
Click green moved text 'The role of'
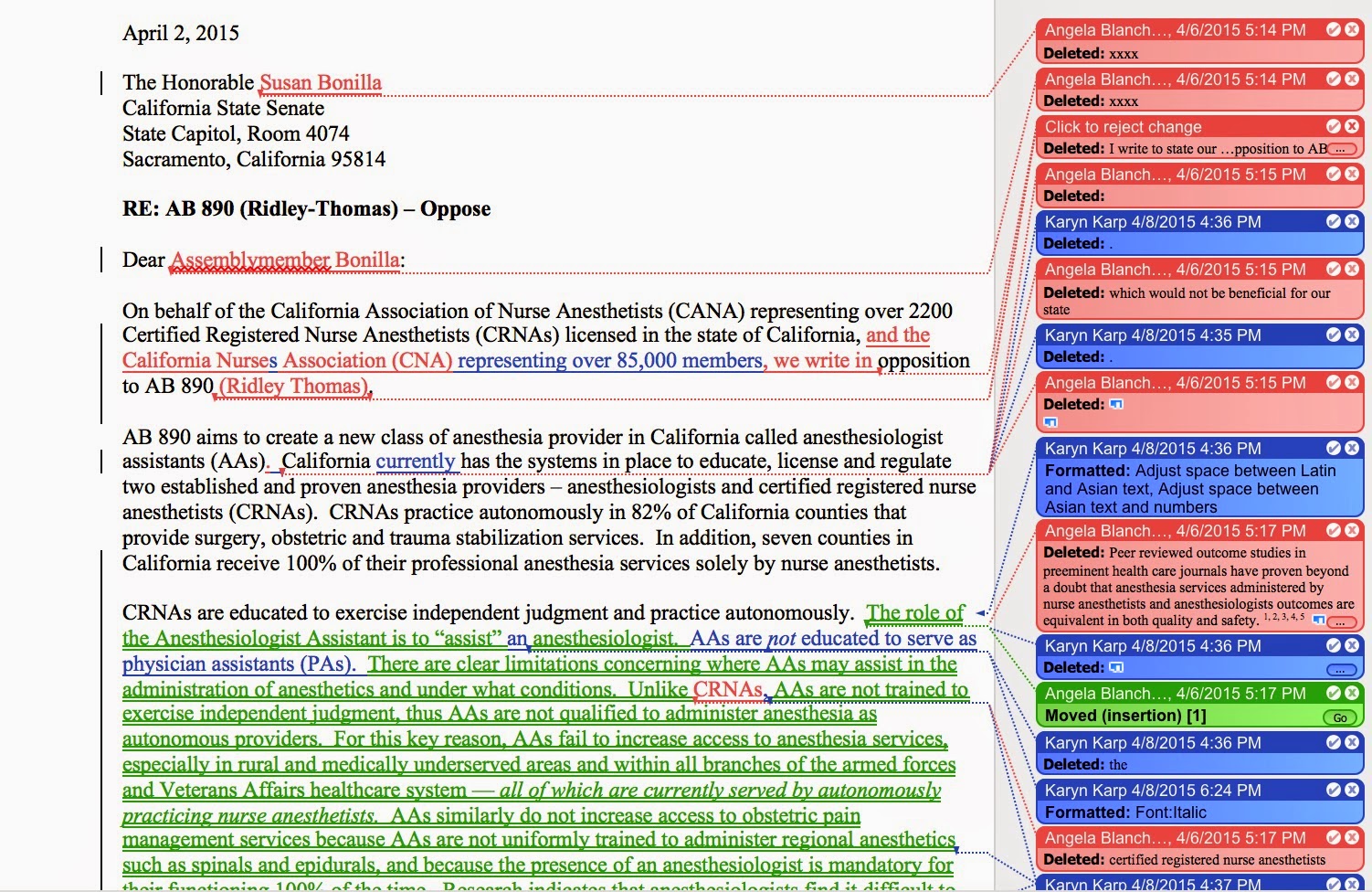[x=915, y=612]
